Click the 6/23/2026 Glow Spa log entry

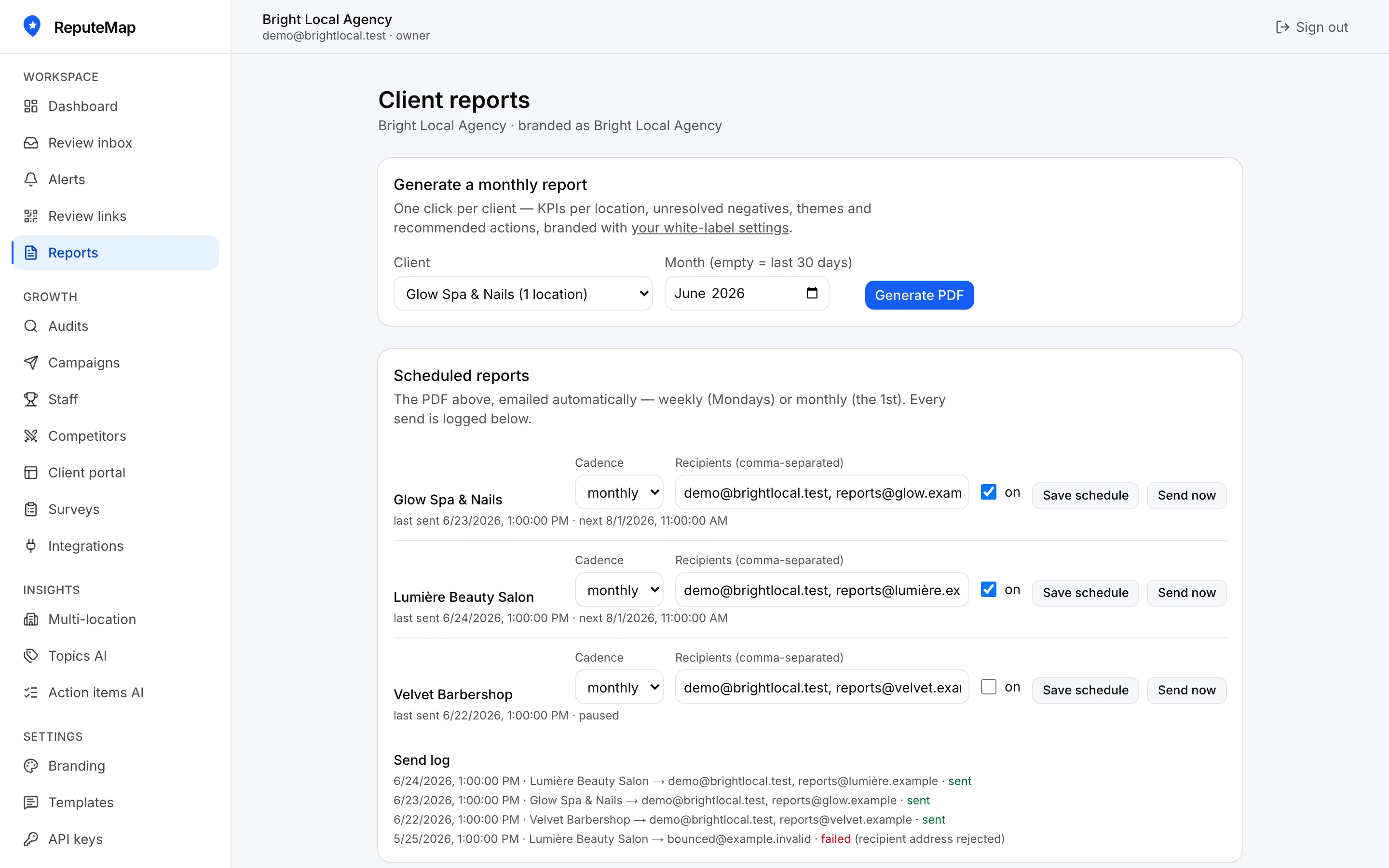(x=662, y=800)
